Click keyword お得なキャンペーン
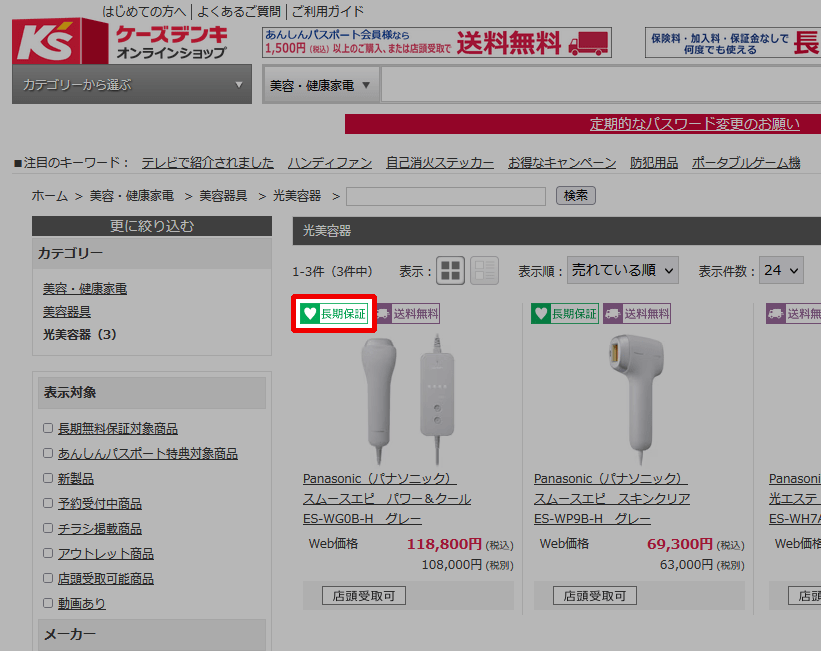 click(562, 163)
